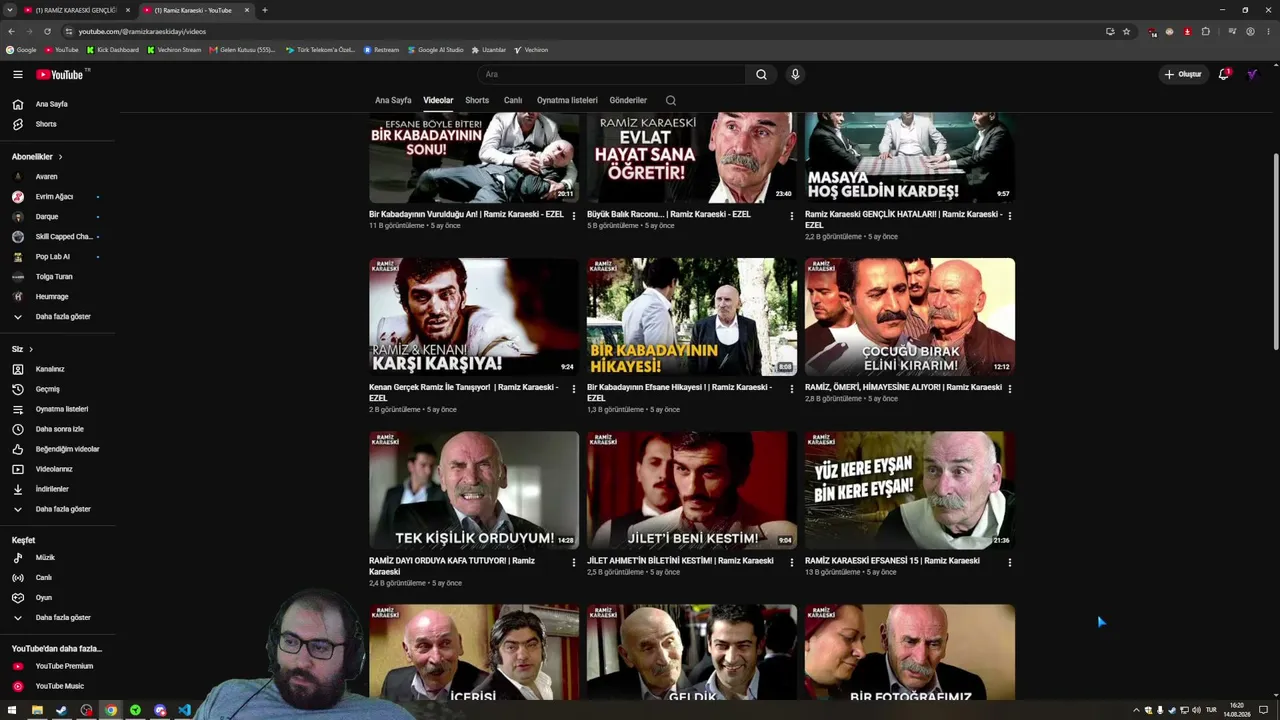Click the Oluştur create button
1280x720 pixels.
1183,74
